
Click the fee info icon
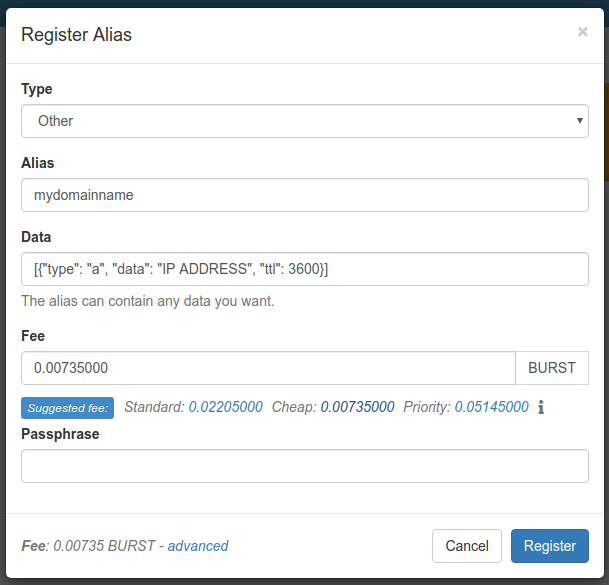(x=541, y=407)
